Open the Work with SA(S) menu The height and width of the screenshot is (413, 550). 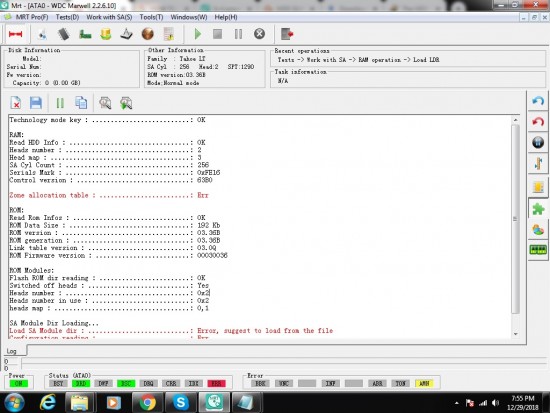(109, 17)
